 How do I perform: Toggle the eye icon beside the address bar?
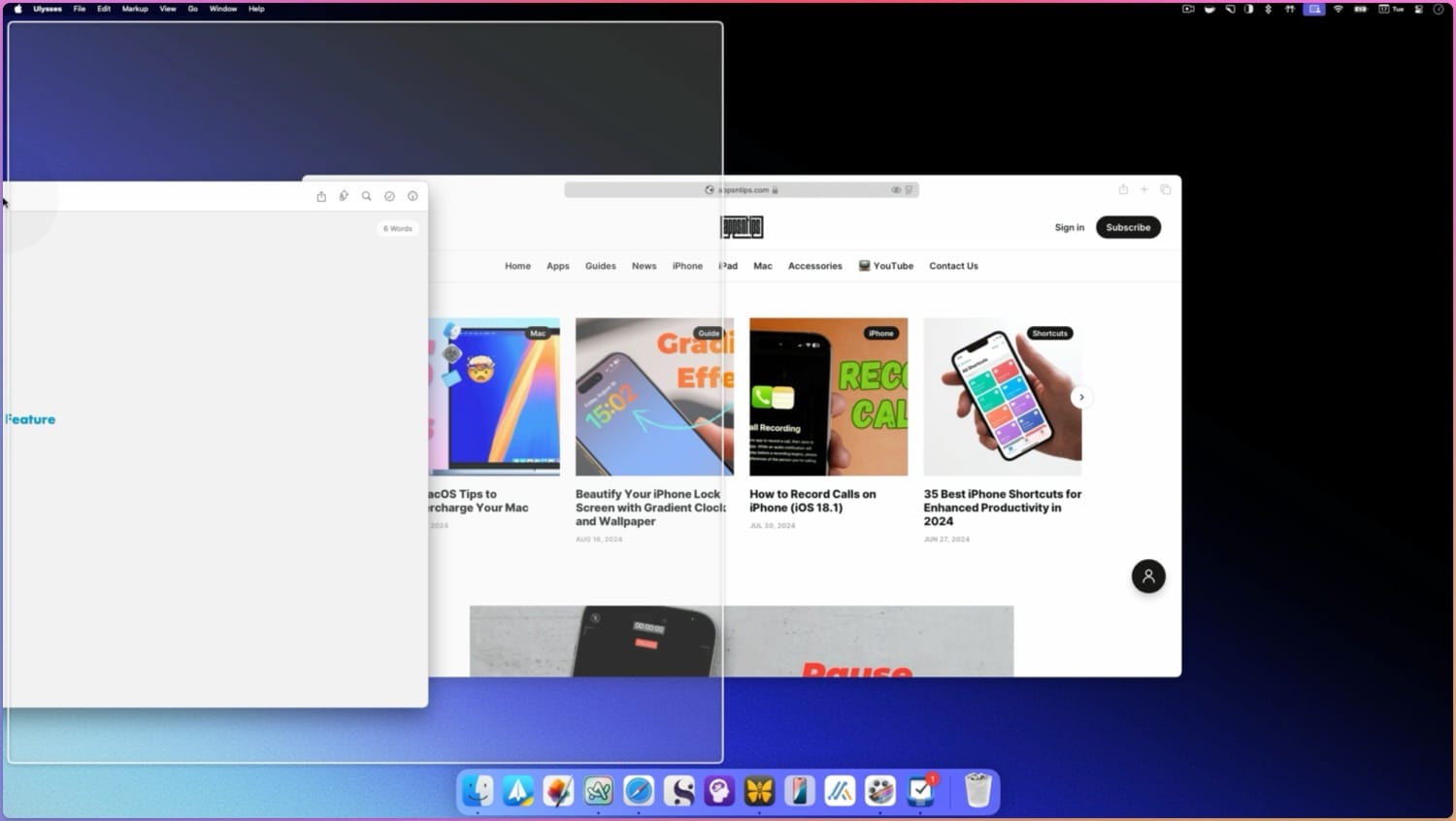(895, 189)
